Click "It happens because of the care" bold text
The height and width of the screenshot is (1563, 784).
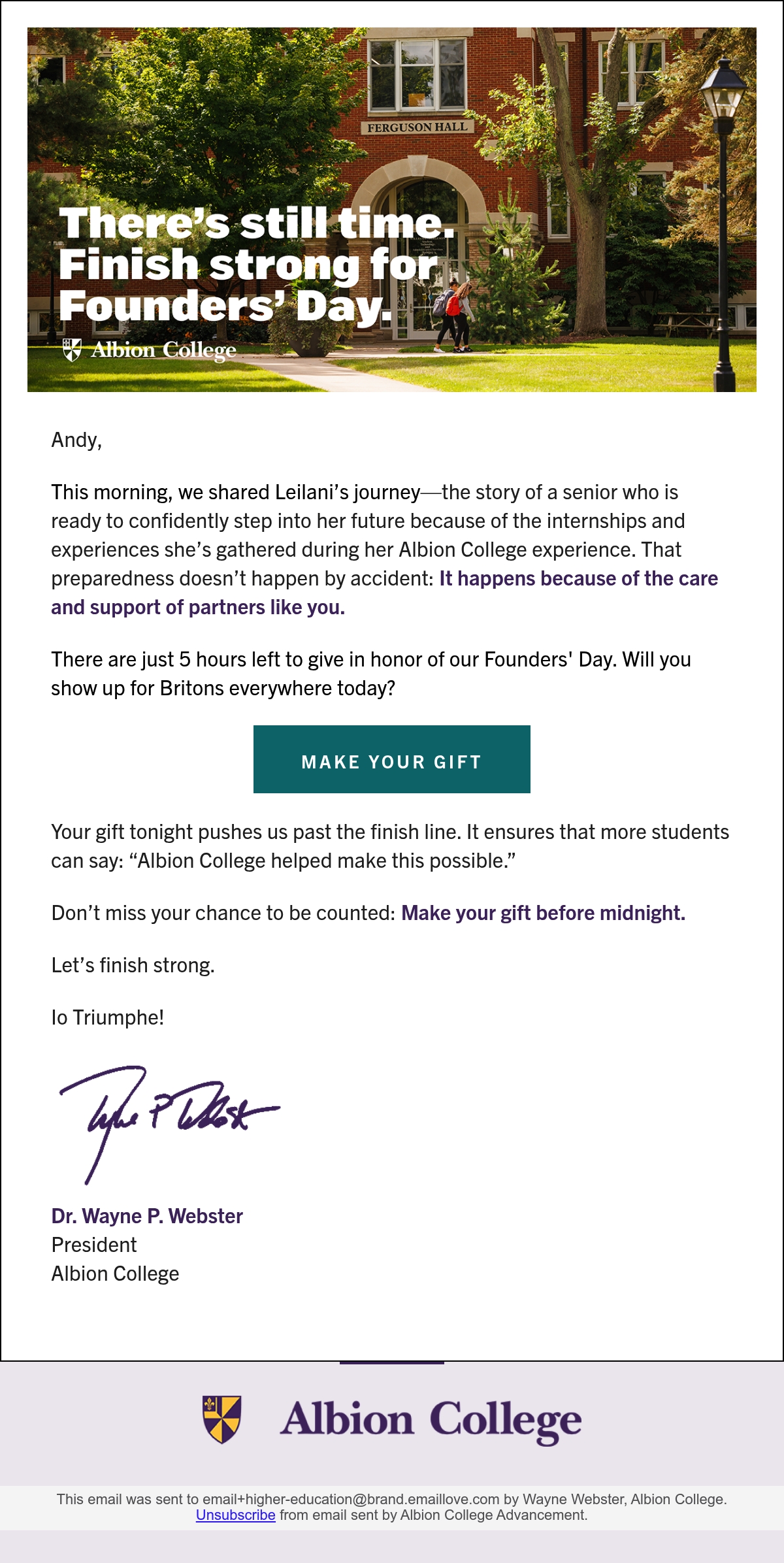click(x=578, y=578)
